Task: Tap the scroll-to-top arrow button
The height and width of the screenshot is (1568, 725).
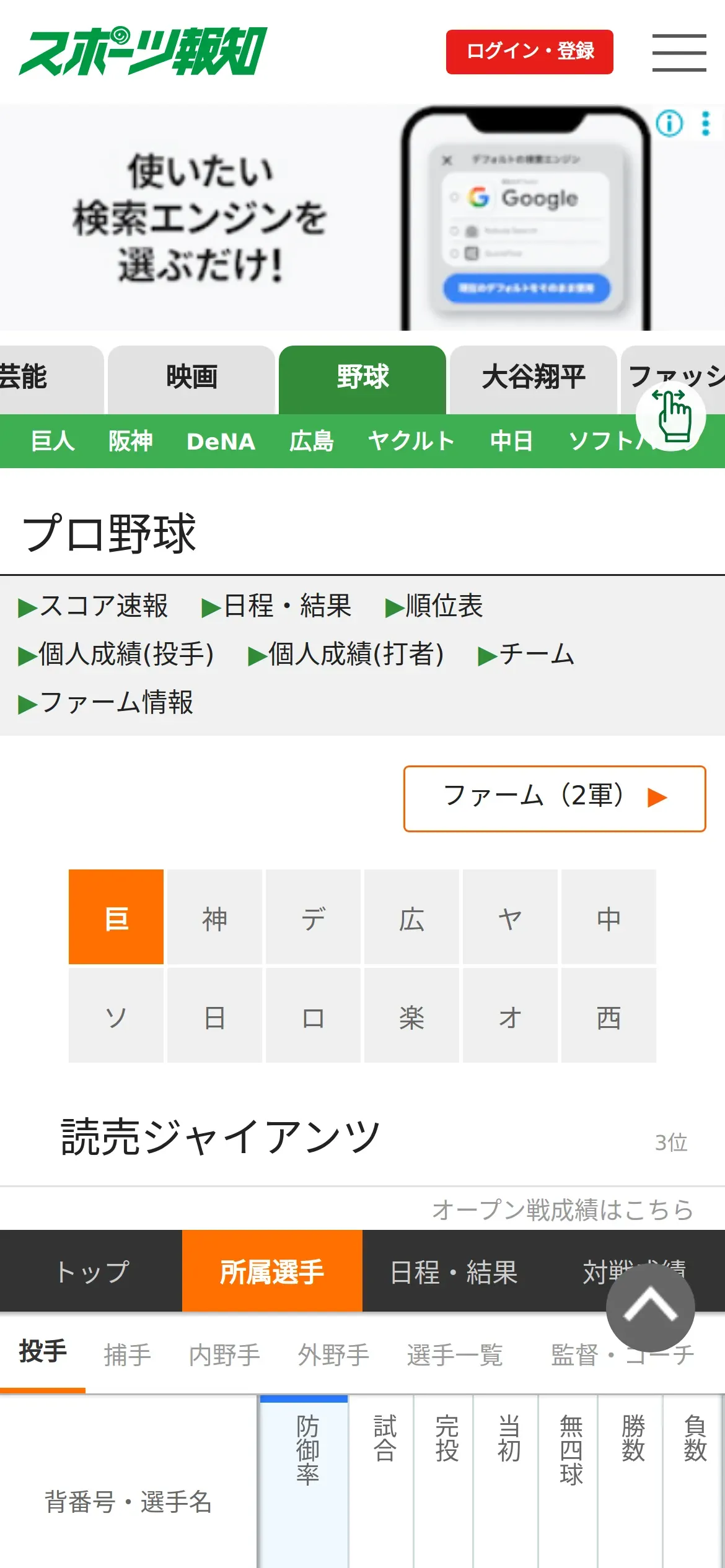Action: click(650, 1307)
